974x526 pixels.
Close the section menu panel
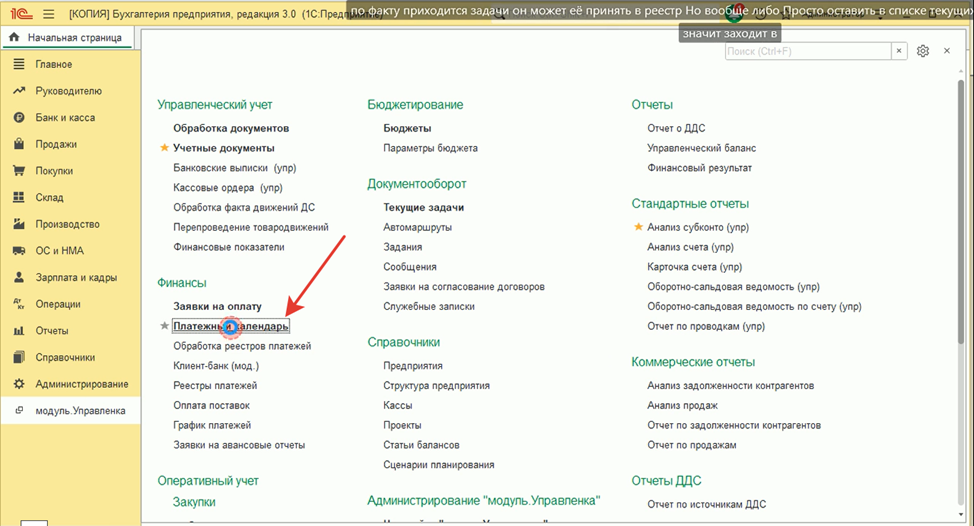947,51
